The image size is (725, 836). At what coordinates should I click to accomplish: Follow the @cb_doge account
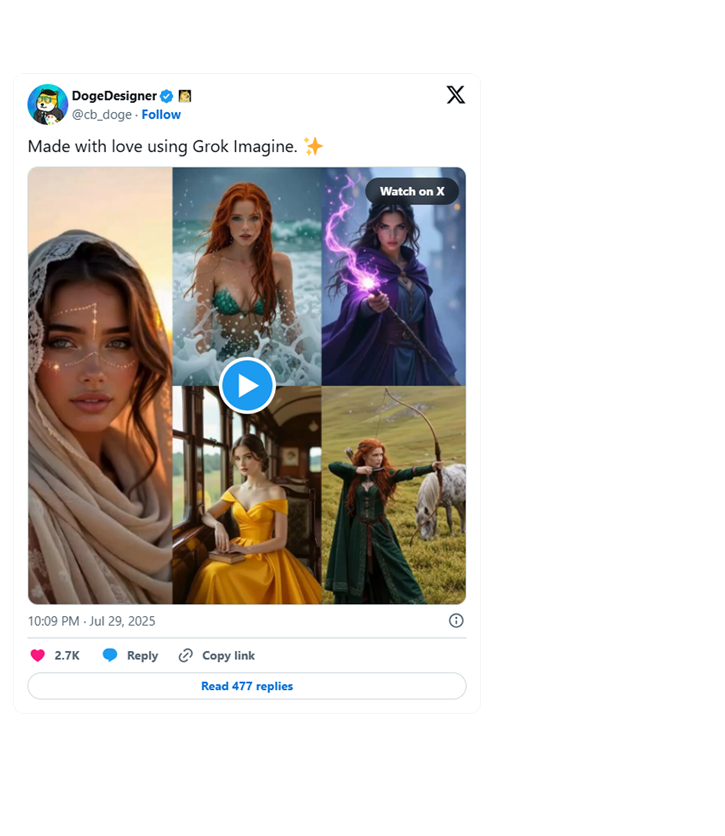pos(161,115)
